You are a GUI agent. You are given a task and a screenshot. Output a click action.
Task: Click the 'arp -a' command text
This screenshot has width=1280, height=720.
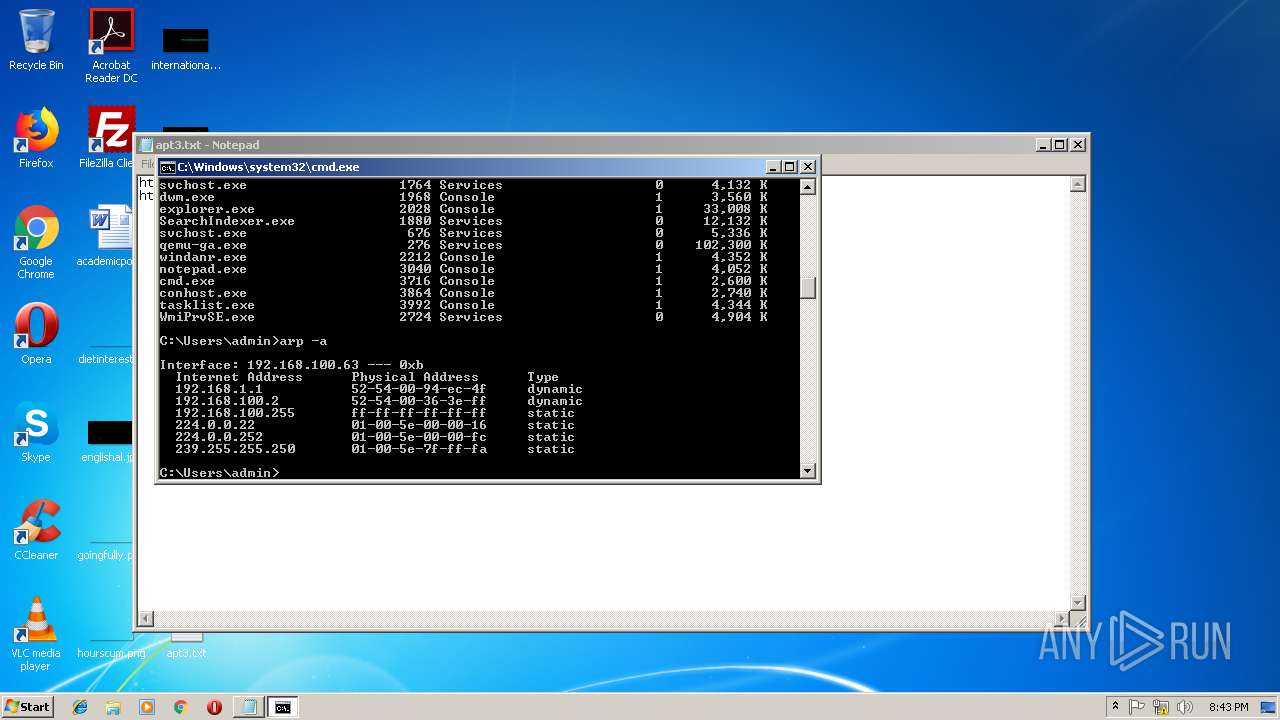[x=303, y=341]
